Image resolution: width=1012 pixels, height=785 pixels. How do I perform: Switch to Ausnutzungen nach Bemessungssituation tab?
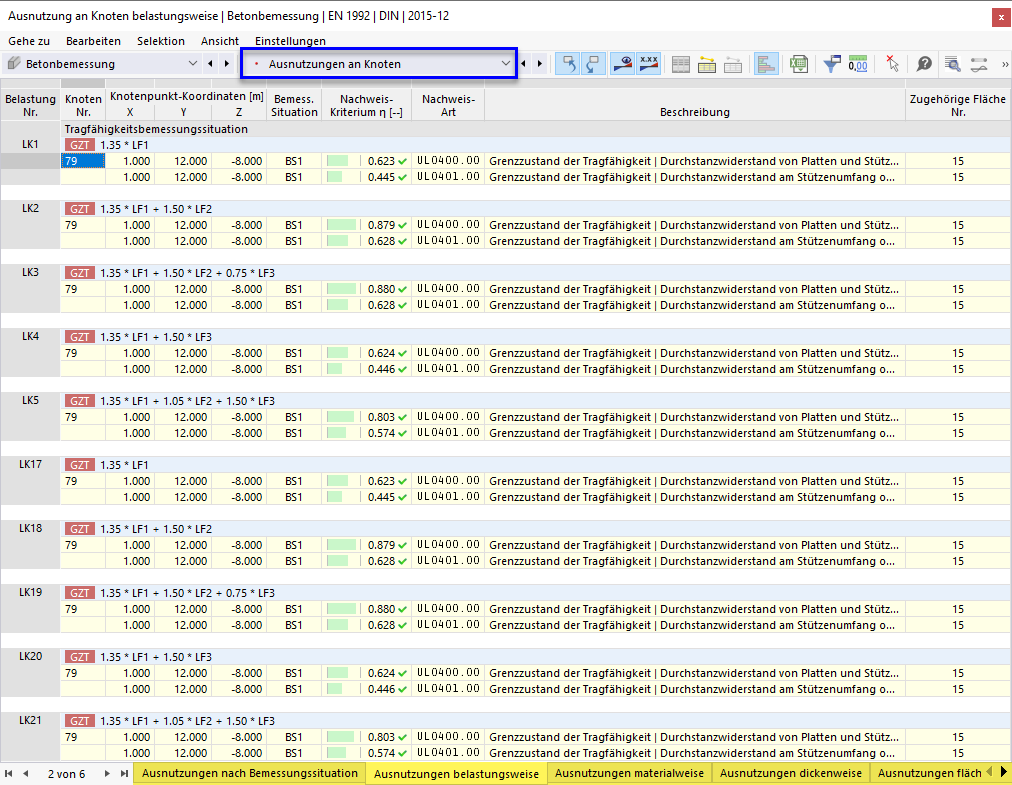(250, 773)
